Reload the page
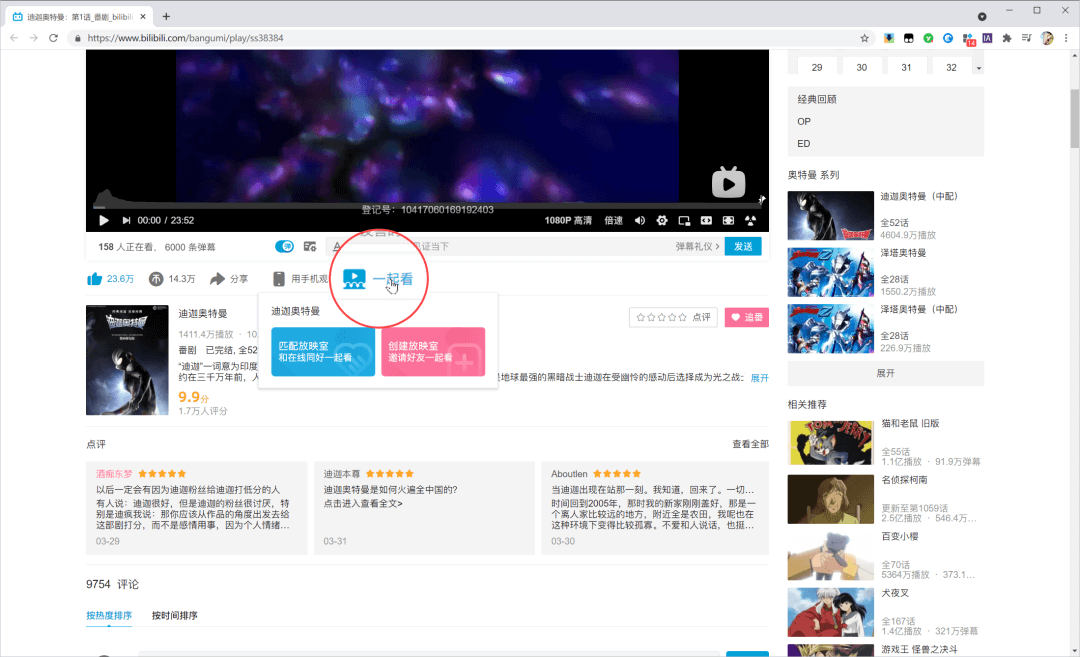1080x657 pixels. pyautogui.click(x=53, y=38)
